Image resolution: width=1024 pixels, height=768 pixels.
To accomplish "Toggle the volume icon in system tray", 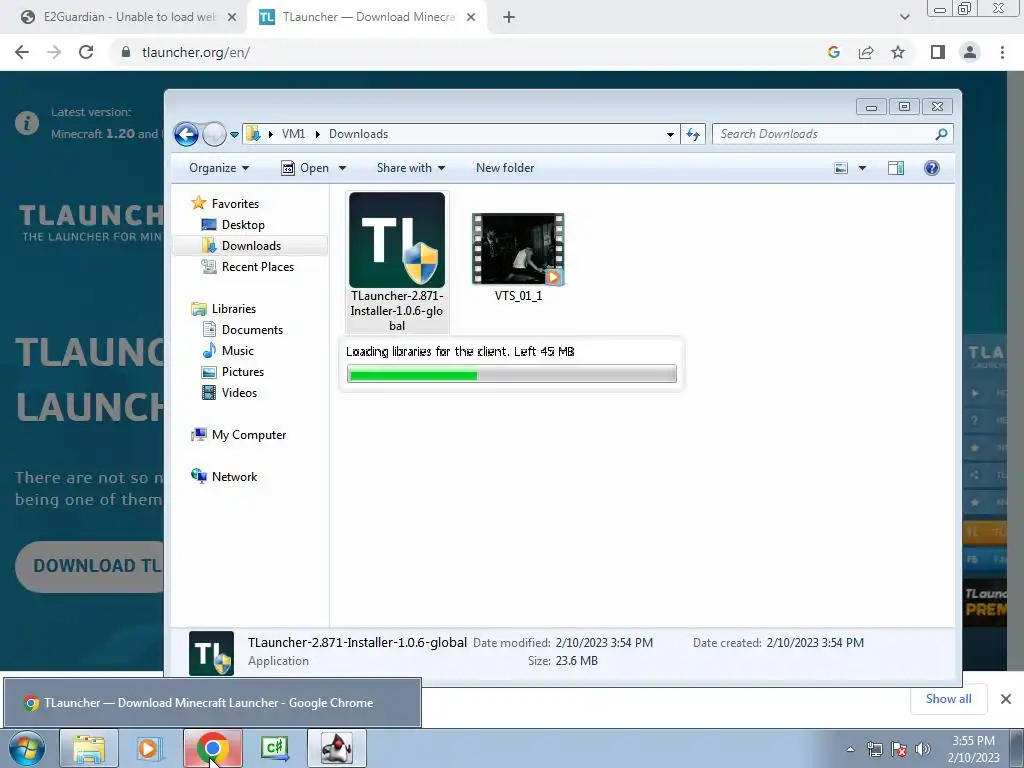I will [922, 749].
